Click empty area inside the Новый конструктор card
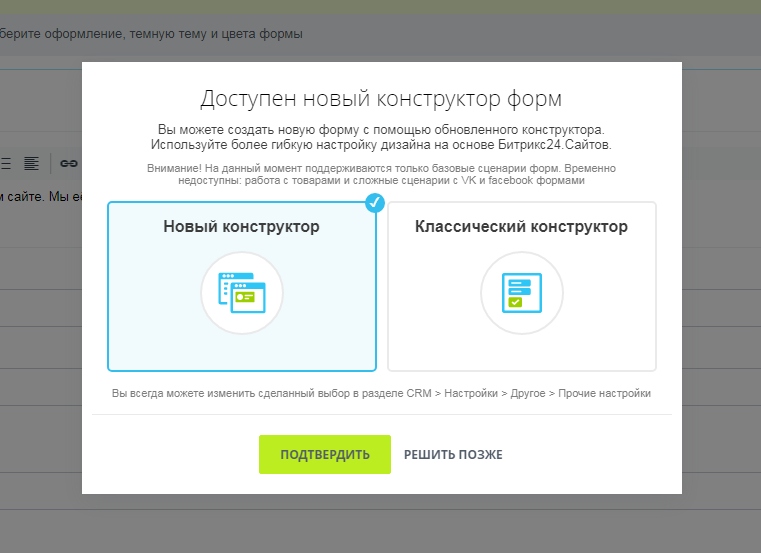 150,320
